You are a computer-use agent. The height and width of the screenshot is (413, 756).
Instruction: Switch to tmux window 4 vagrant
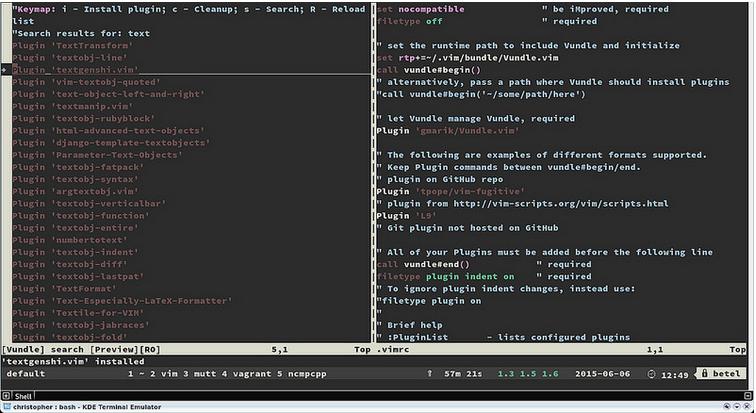pos(246,373)
